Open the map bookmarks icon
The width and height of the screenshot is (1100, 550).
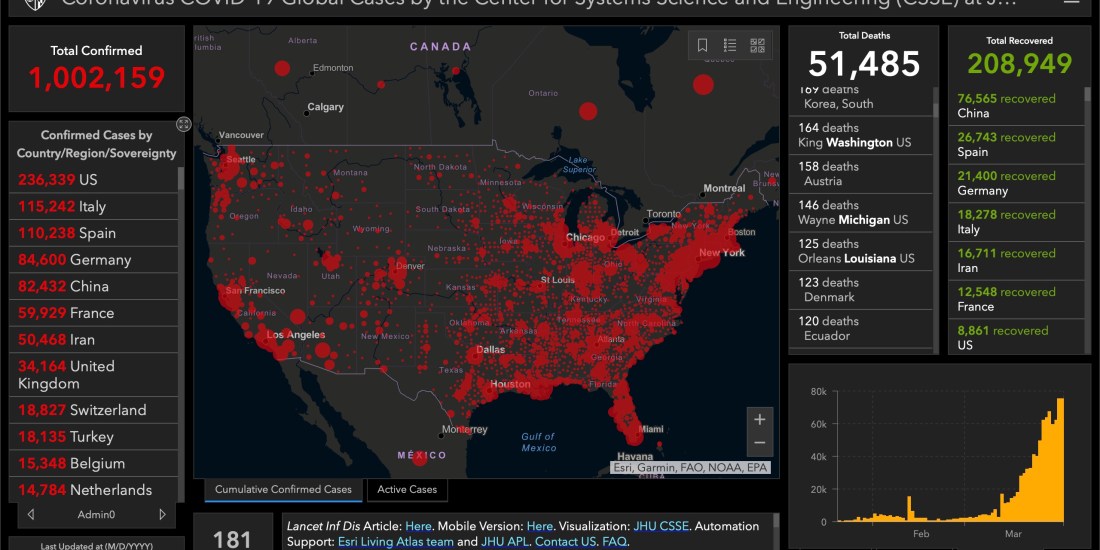pyautogui.click(x=703, y=46)
